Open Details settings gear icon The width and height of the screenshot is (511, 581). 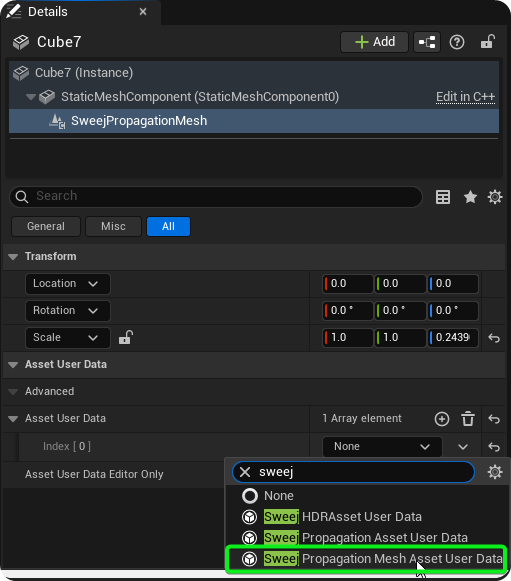[x=495, y=197]
